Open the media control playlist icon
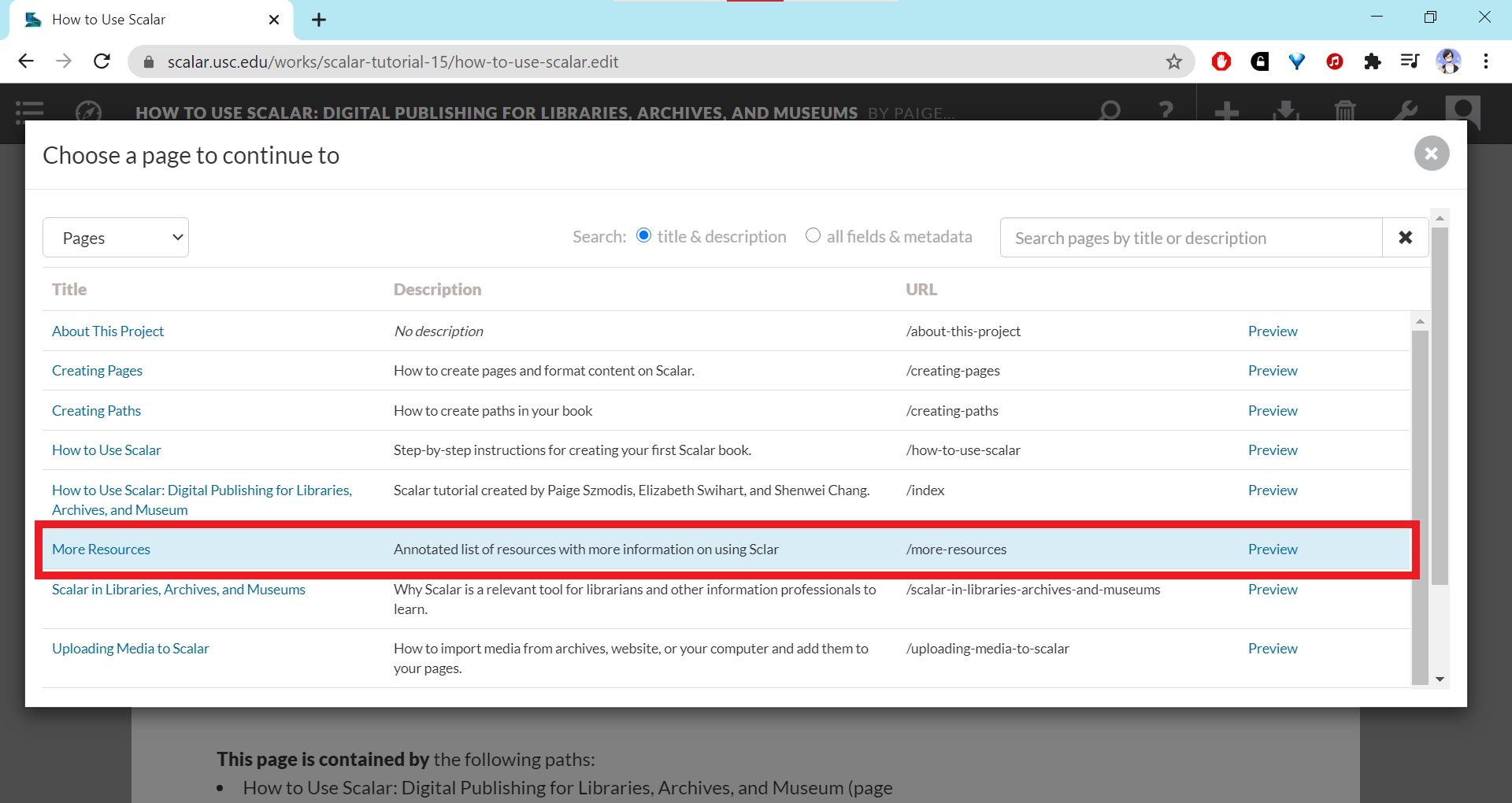The height and width of the screenshot is (803, 1512). tap(1410, 61)
